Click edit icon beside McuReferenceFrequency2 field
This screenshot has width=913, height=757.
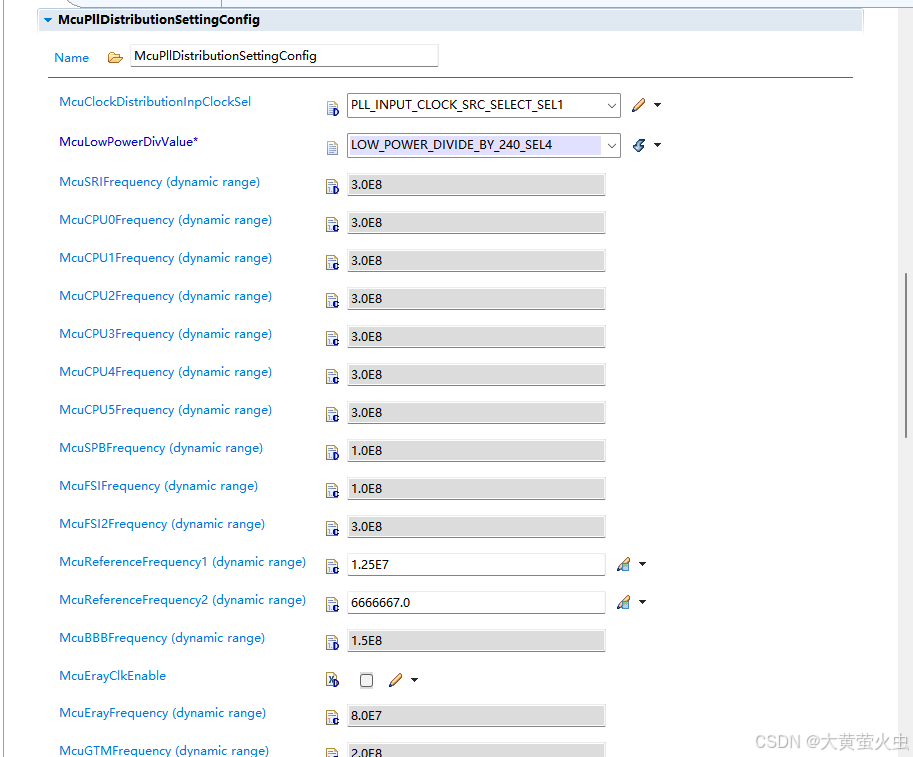pyautogui.click(x=624, y=602)
